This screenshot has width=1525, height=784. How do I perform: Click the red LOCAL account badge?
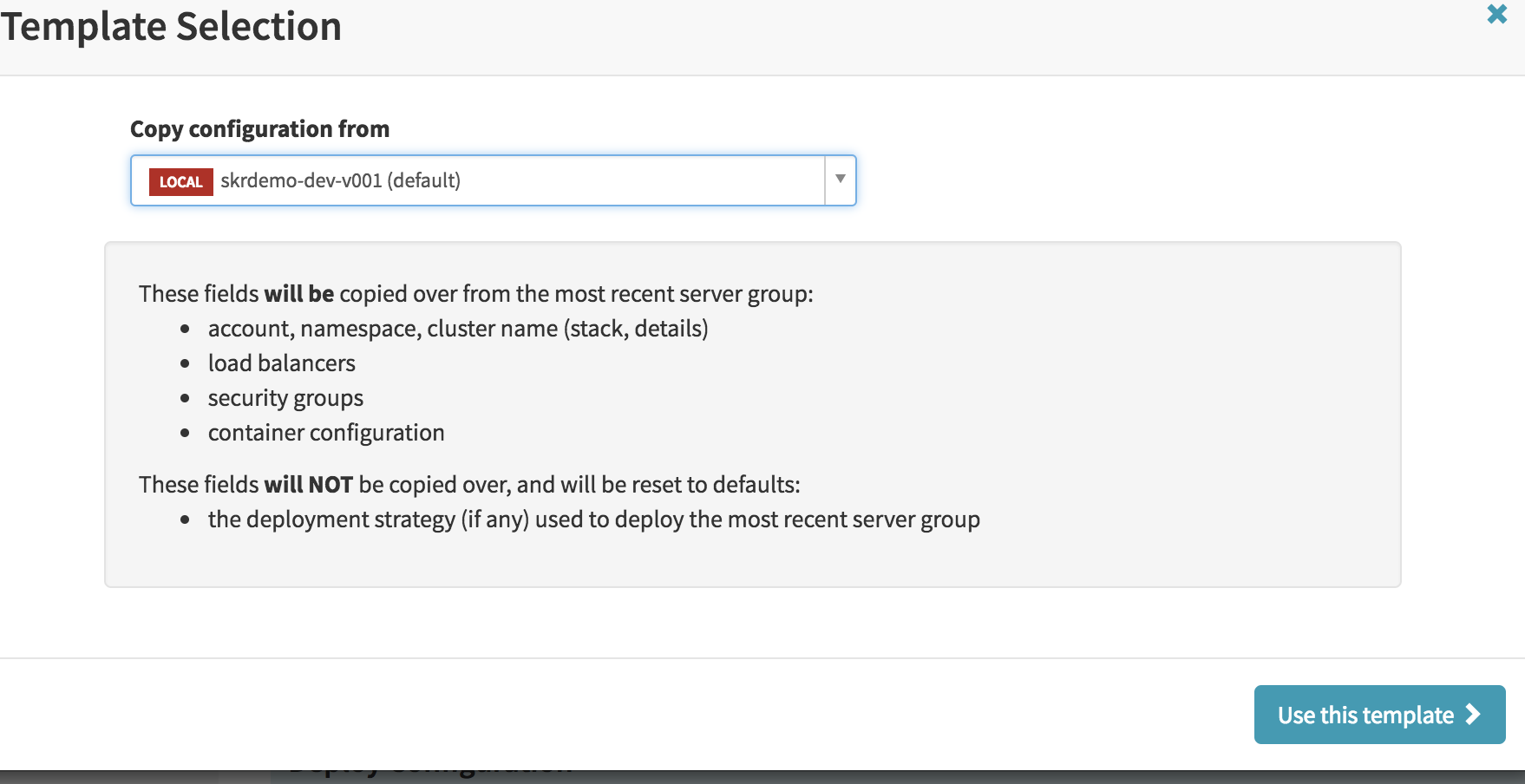click(x=180, y=181)
